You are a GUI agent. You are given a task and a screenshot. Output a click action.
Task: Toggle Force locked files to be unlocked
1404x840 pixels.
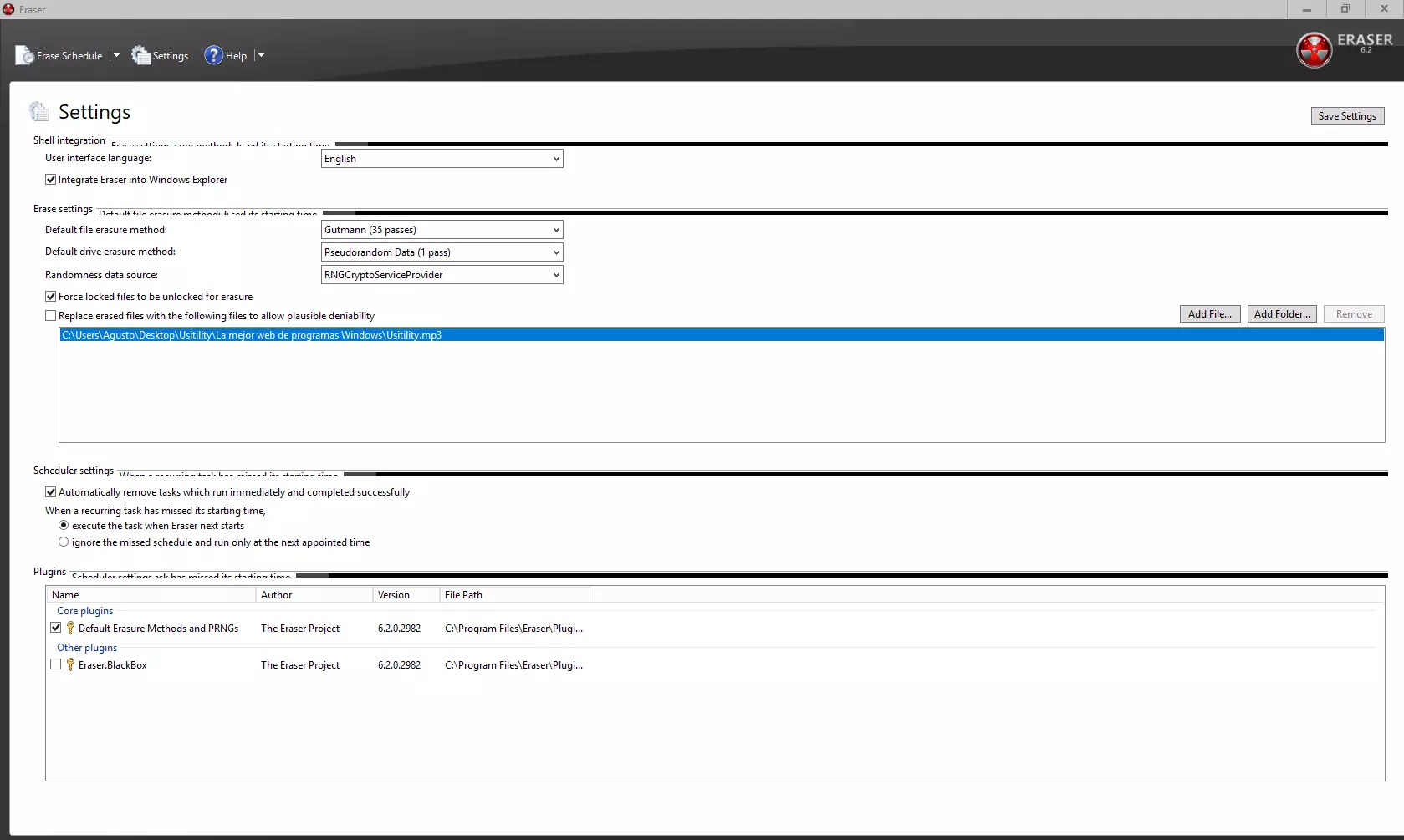coord(51,297)
